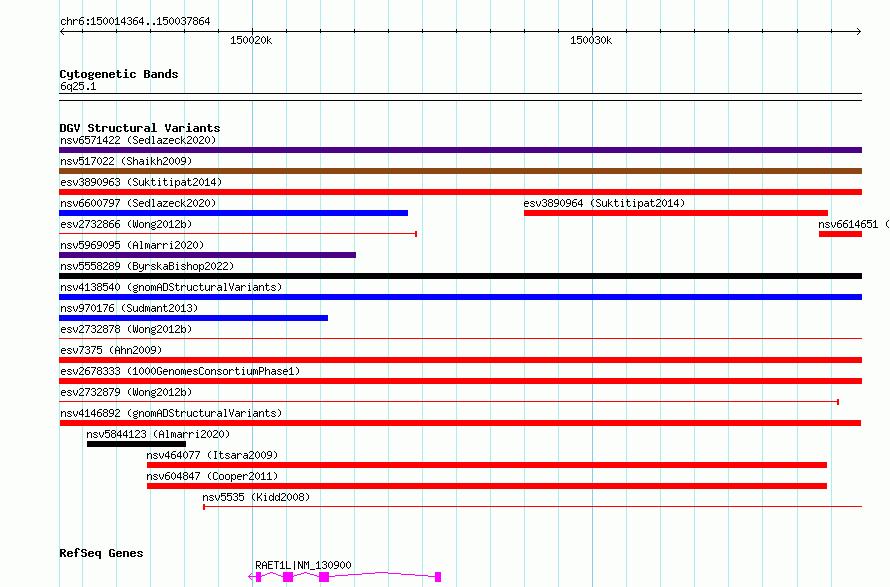Image resolution: width=890 pixels, height=587 pixels.
Task: Open the nsv6571422 (Sedlazeck2020) label
Action: pos(138,140)
